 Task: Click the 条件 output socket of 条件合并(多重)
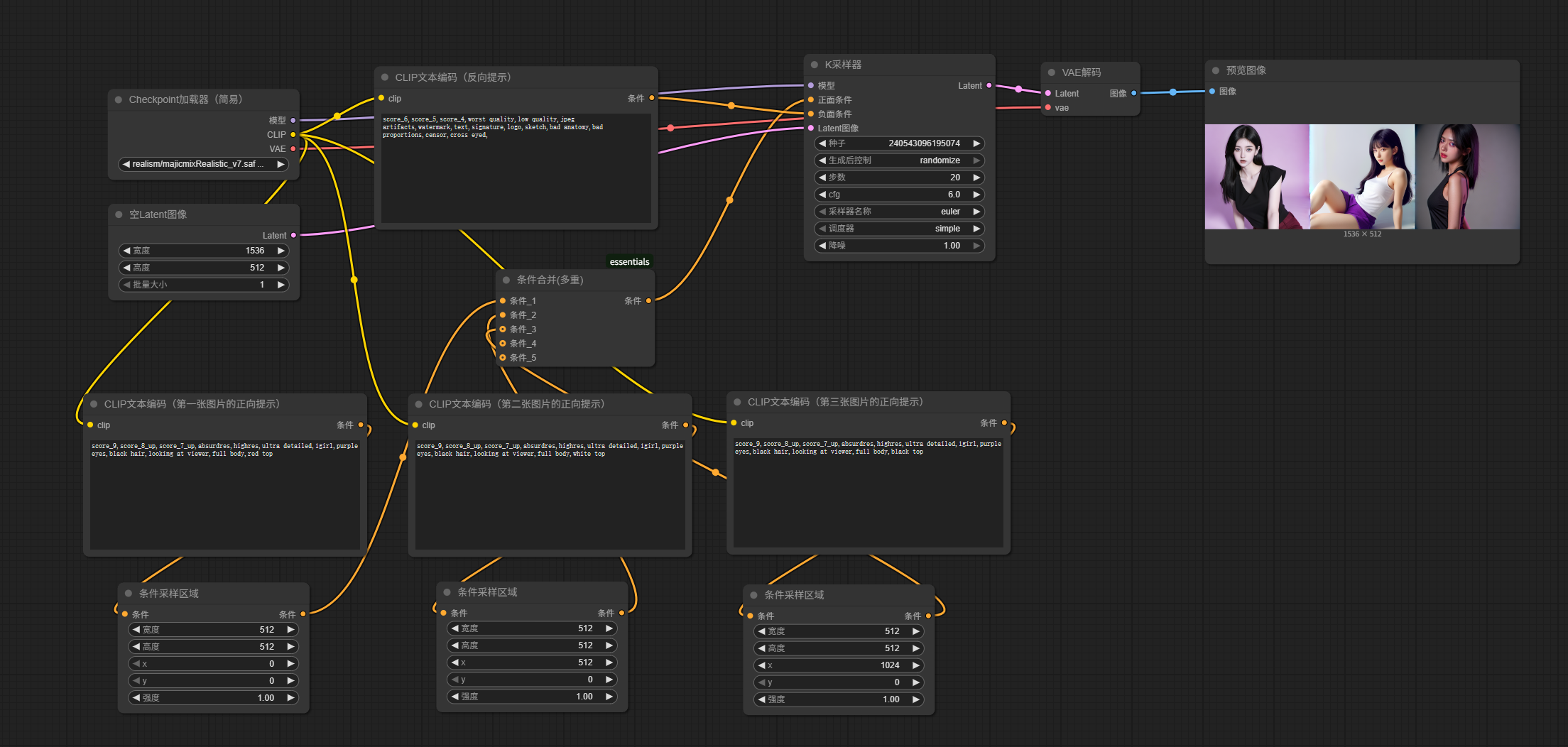pyautogui.click(x=648, y=300)
